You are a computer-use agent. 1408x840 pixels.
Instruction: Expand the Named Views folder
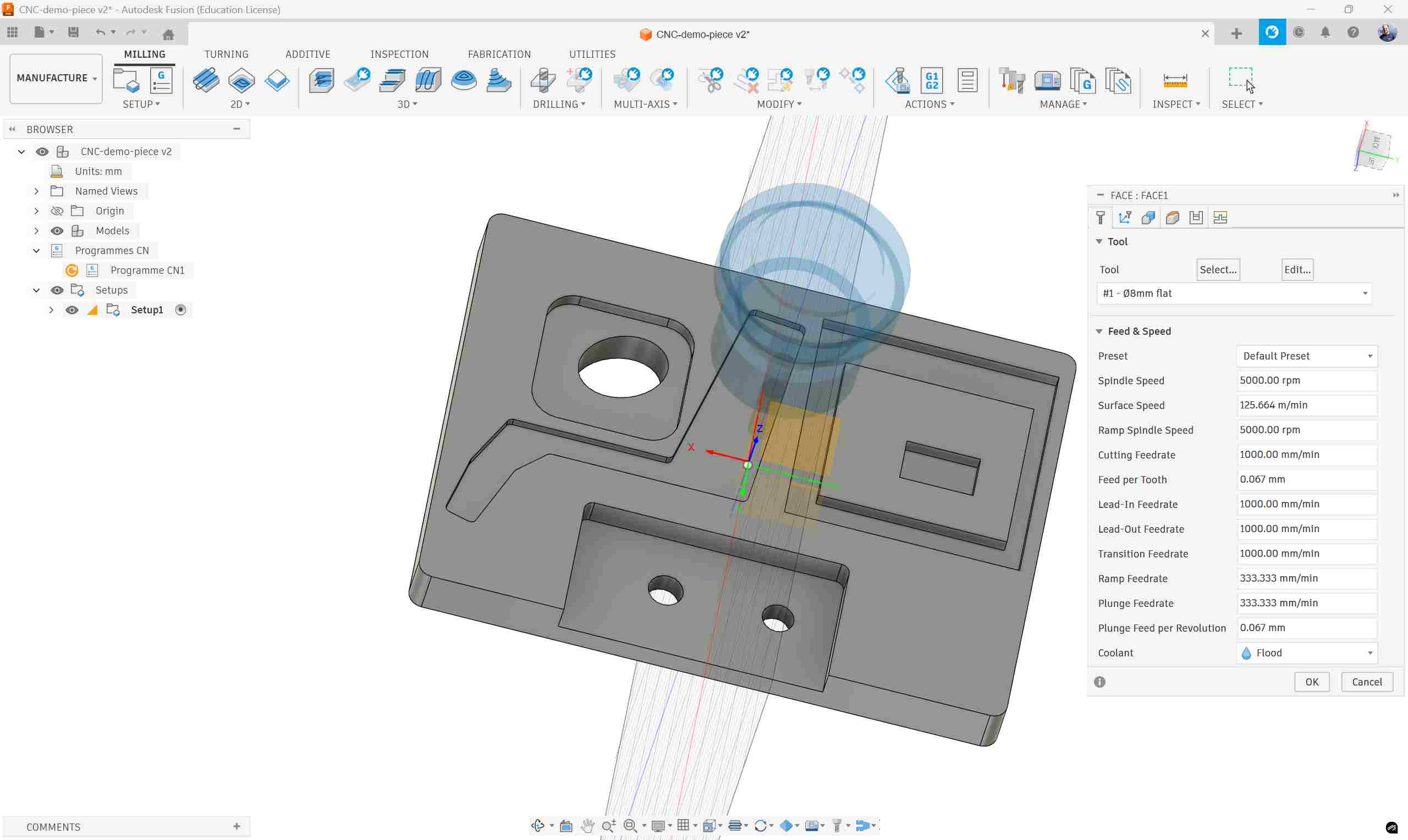tap(36, 191)
